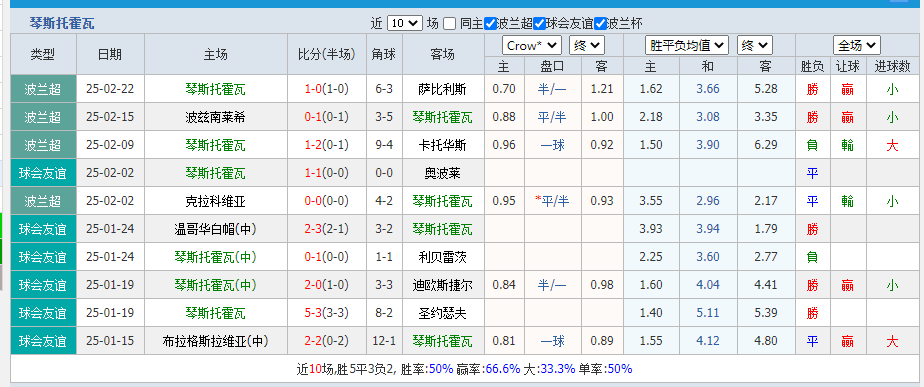Click the home odds 3.93
The width and height of the screenshot is (924, 387).
651,229
